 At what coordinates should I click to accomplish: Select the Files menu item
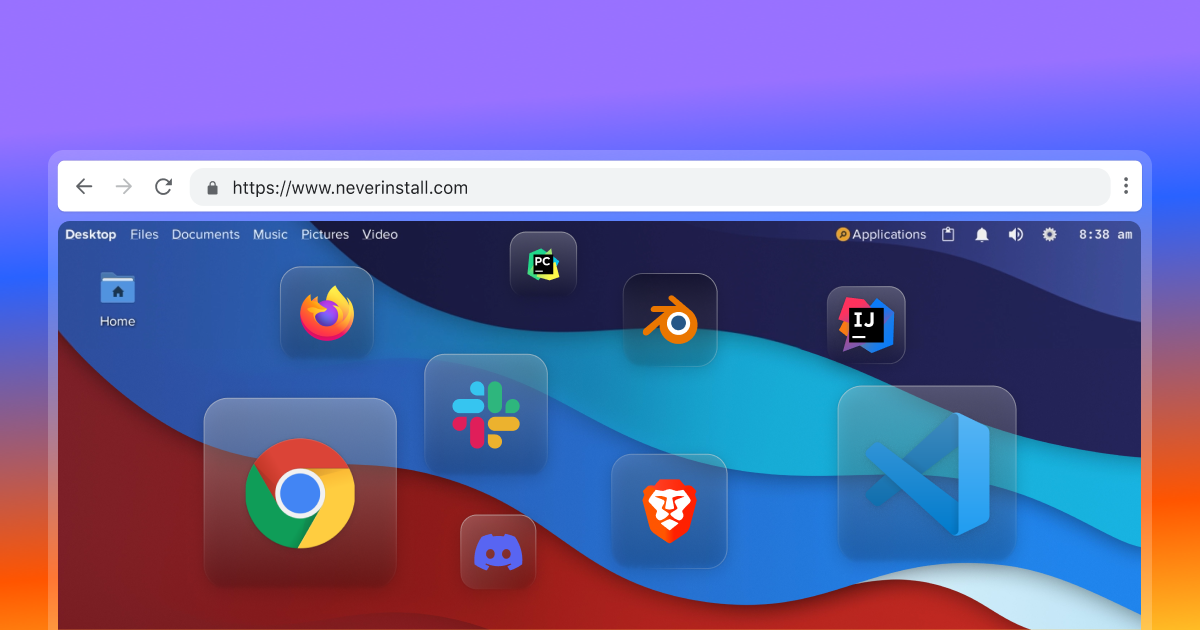pos(144,234)
